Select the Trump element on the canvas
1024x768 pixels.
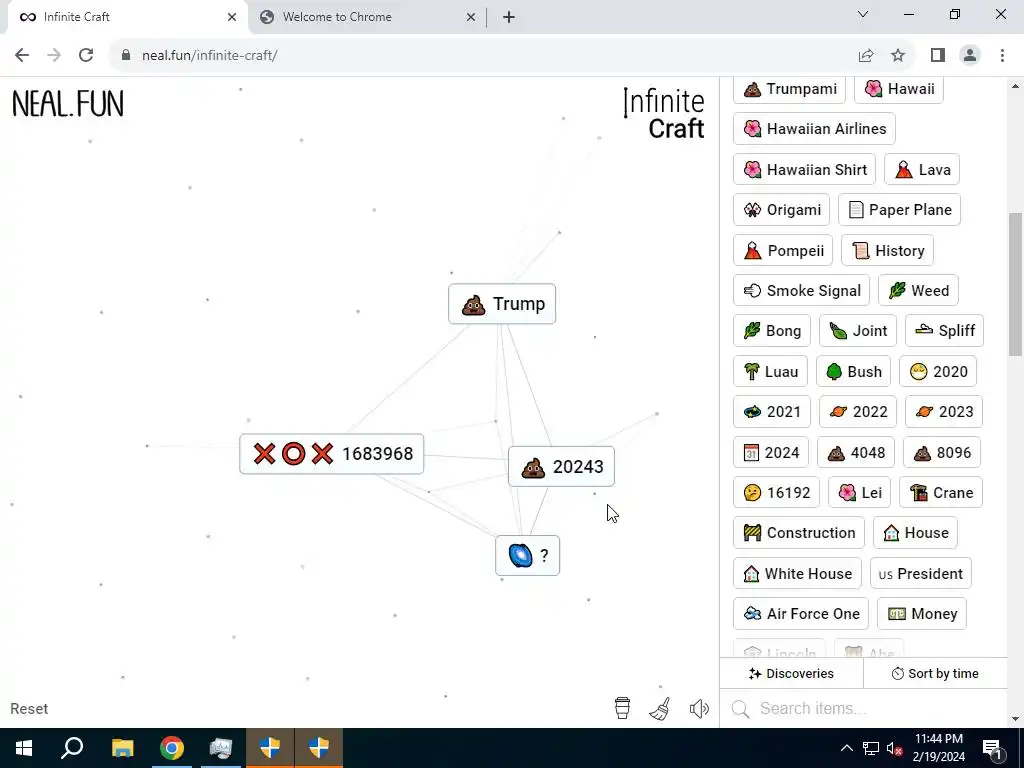click(x=502, y=304)
